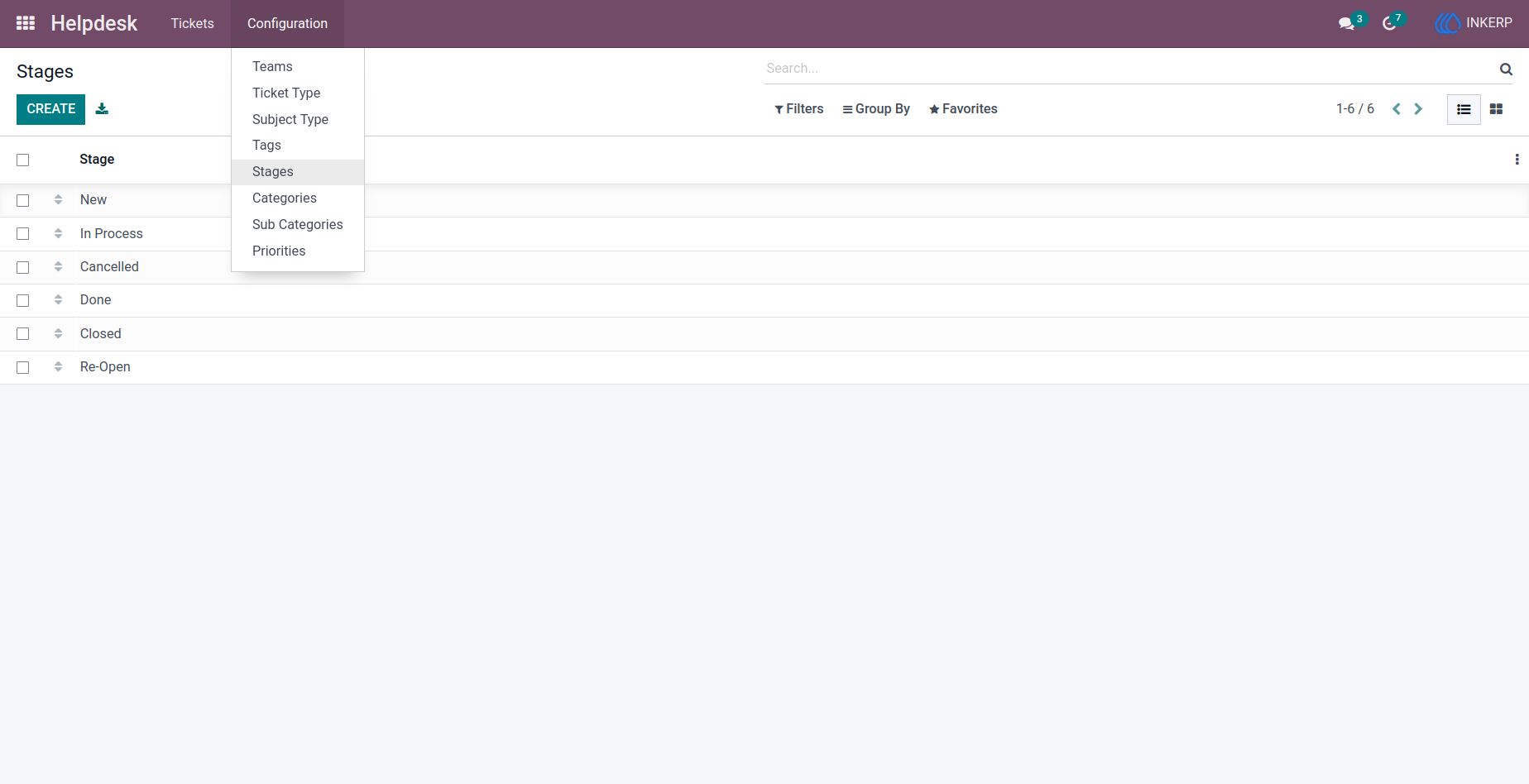Click the drag handle for Closed
The image size is (1529, 784).
58,333
